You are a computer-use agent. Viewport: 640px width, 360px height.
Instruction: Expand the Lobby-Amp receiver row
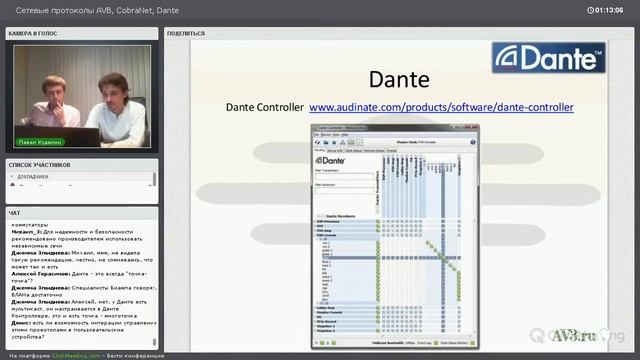[315, 308]
